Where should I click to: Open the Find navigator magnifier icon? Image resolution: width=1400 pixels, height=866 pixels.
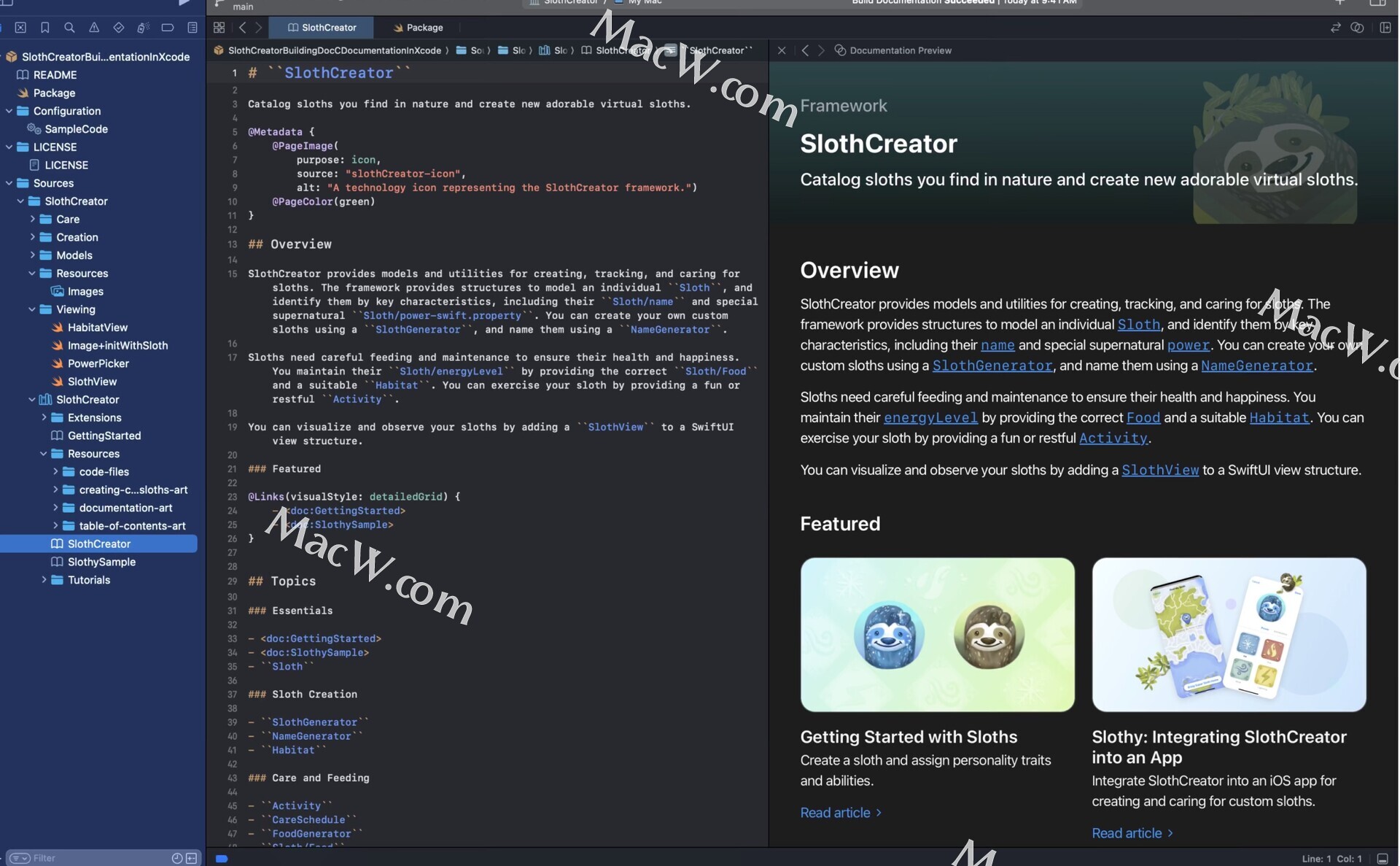click(69, 28)
